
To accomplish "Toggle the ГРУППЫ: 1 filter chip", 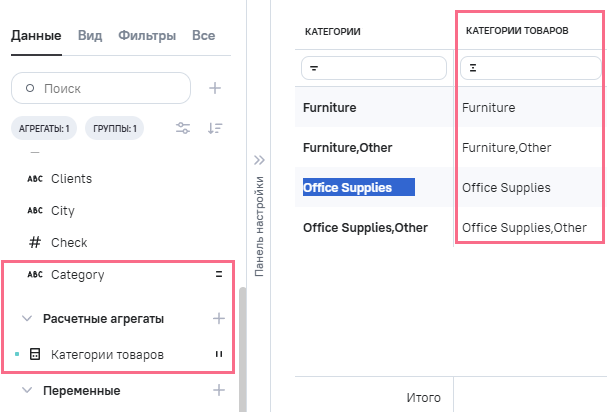I will [x=115, y=128].
